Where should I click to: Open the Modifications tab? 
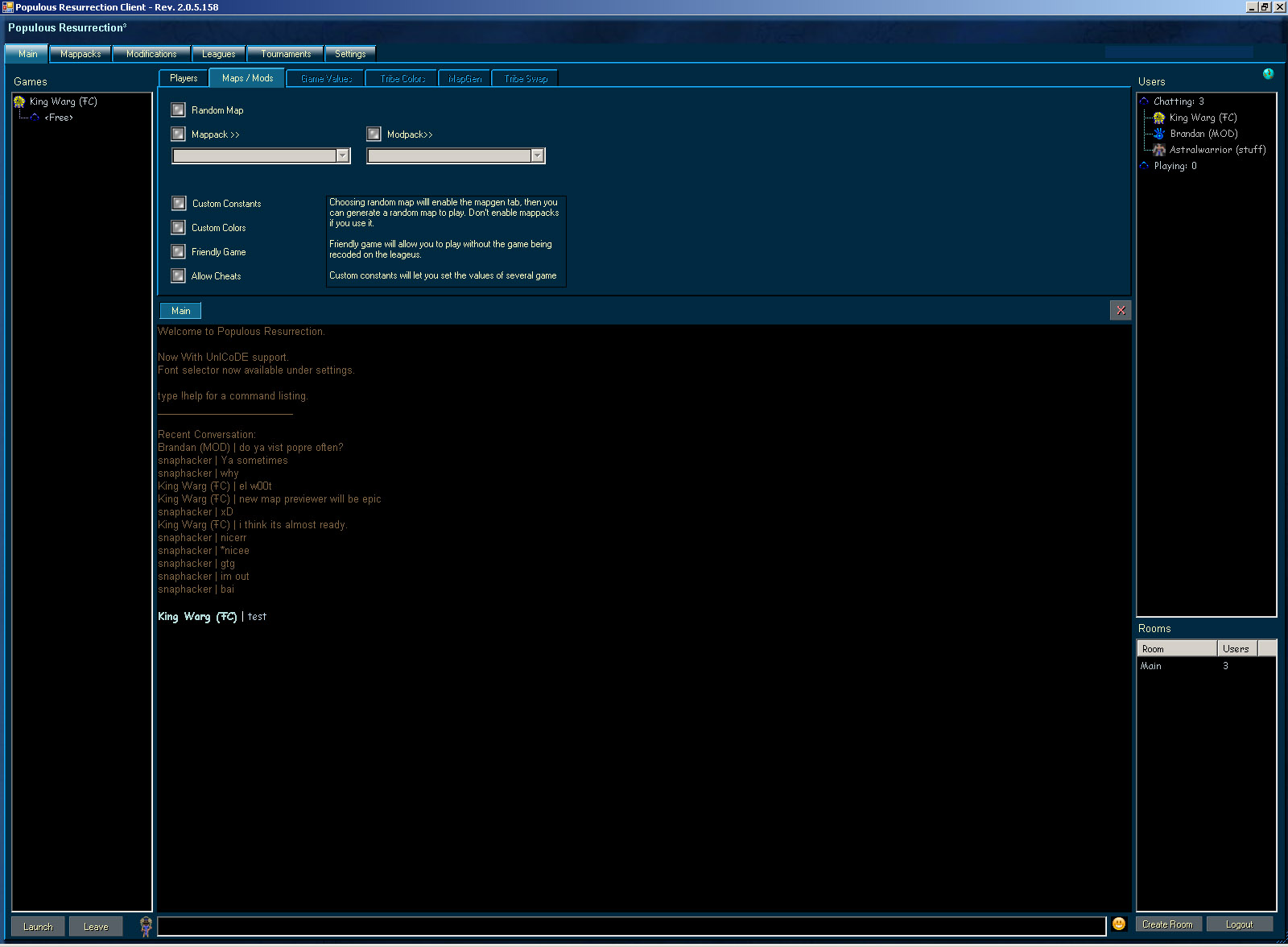pos(151,54)
